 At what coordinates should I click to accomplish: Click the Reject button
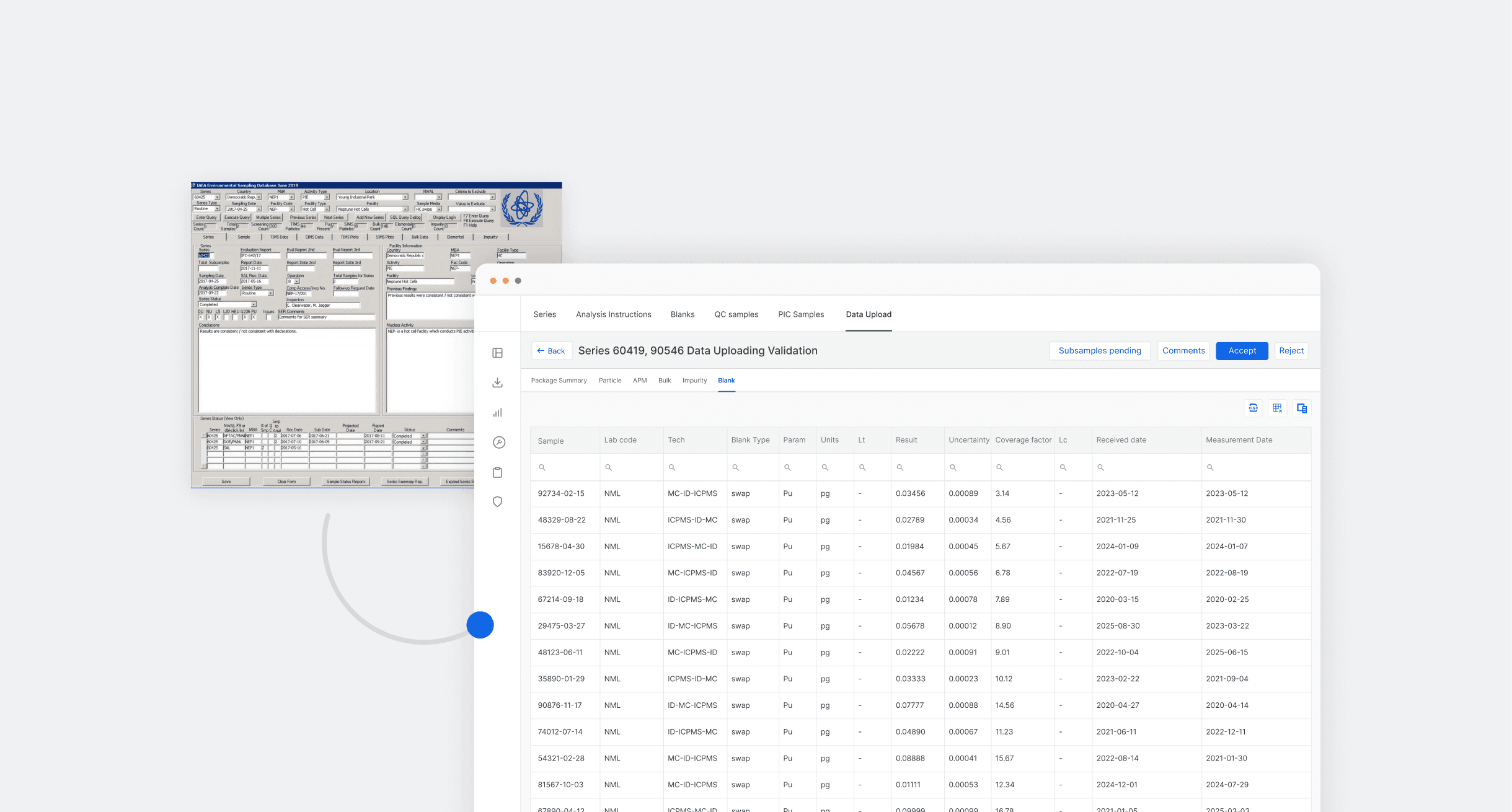(1291, 351)
